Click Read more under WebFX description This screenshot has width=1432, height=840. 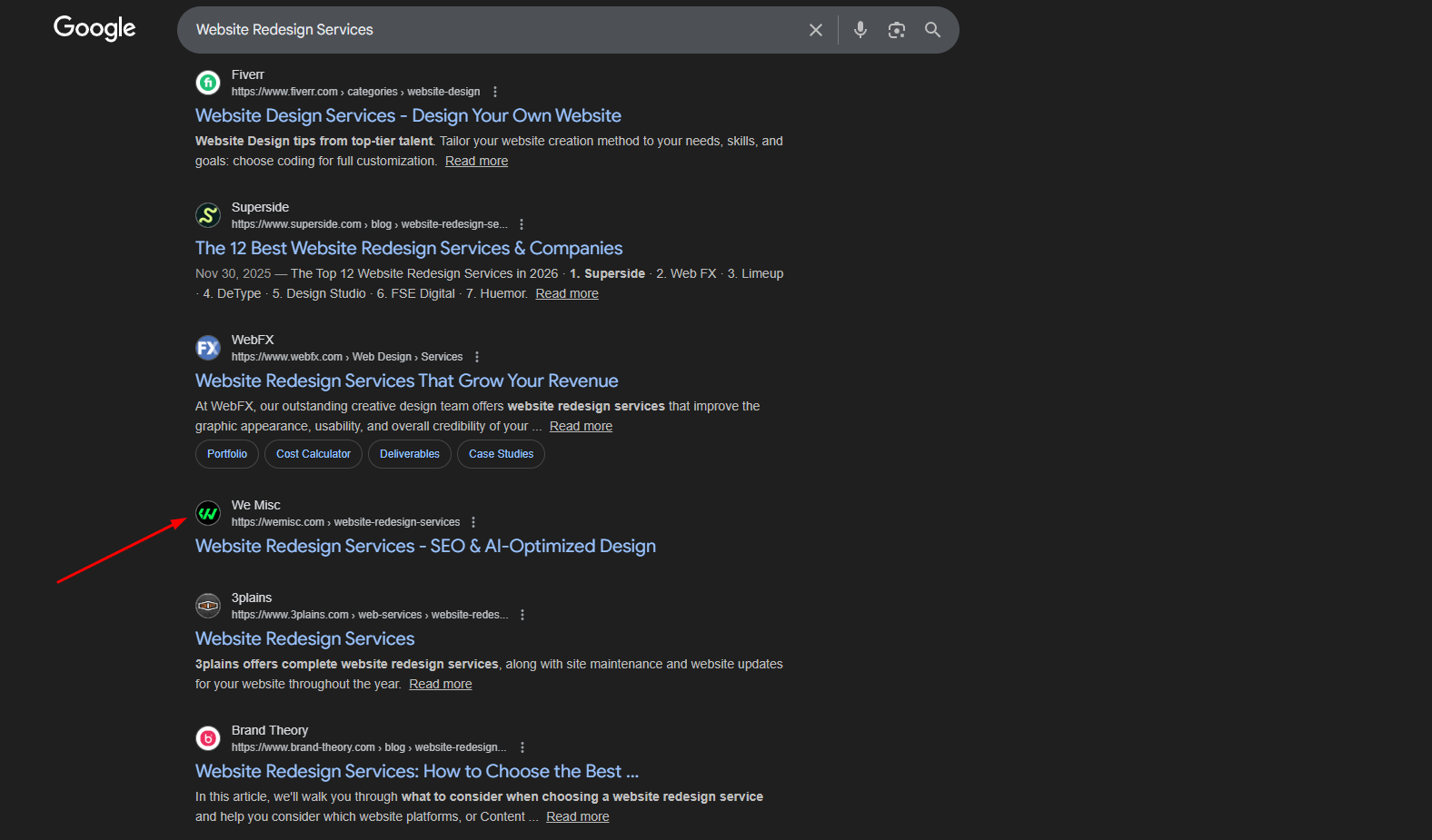click(x=581, y=426)
